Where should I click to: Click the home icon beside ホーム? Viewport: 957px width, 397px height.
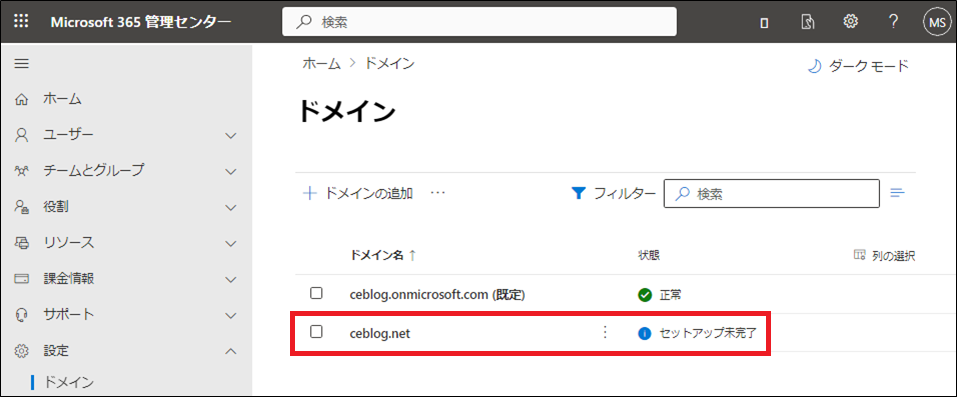(21, 99)
